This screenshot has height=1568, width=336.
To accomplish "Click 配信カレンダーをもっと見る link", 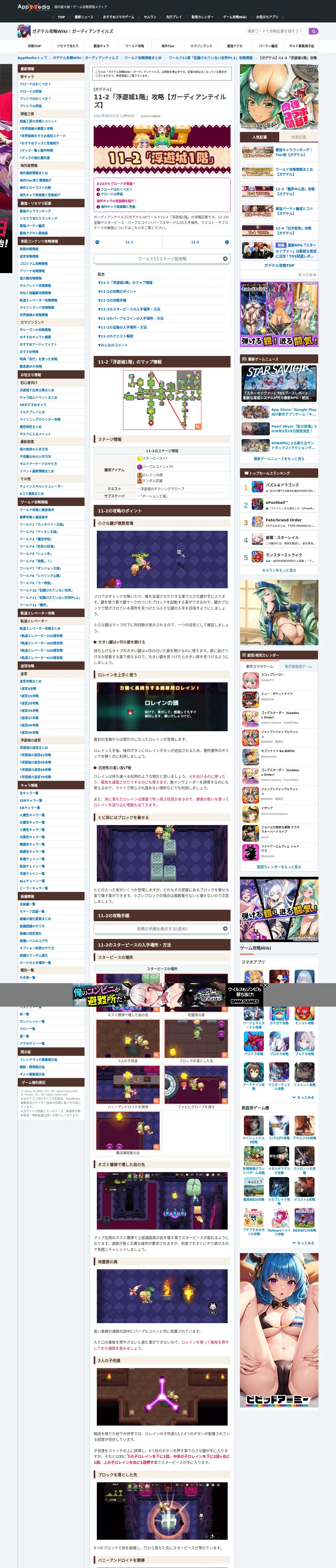I will (x=279, y=867).
